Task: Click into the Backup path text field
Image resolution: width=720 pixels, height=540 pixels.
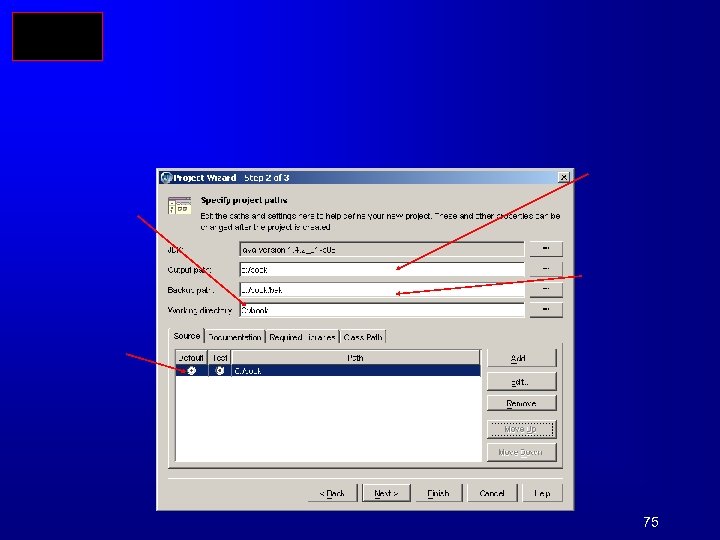Action: coord(382,290)
